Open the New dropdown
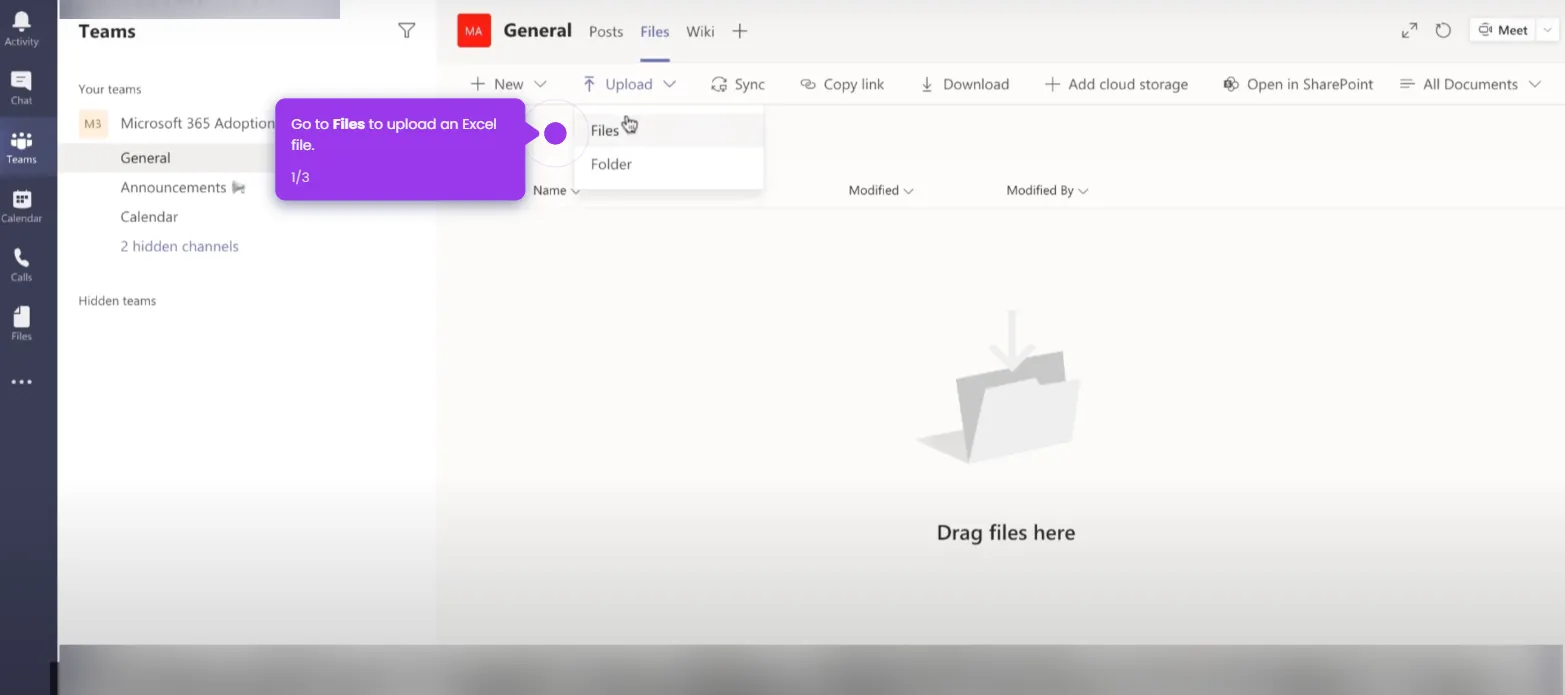1565x695 pixels. pos(508,84)
